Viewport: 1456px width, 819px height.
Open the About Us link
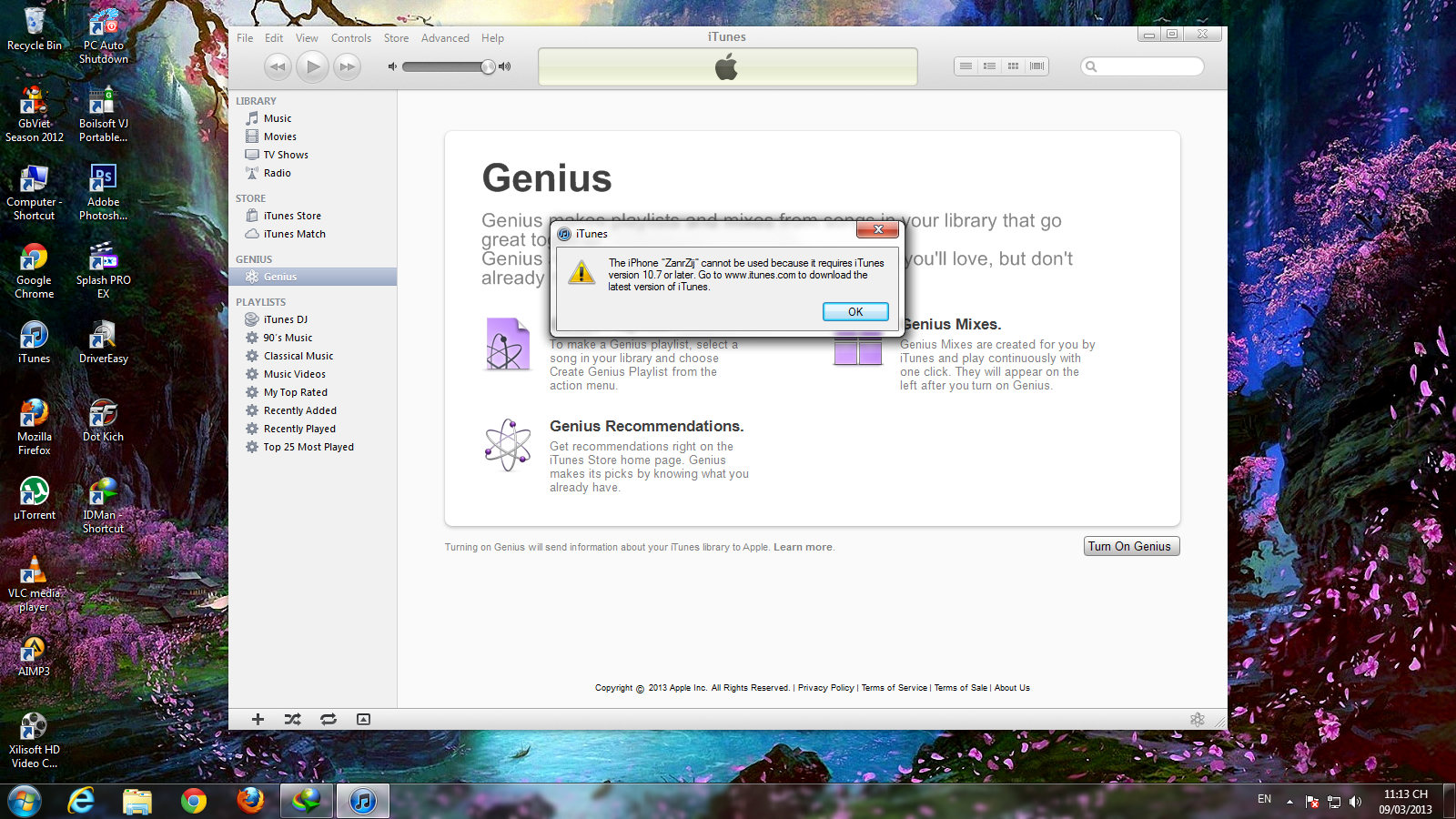point(1012,688)
